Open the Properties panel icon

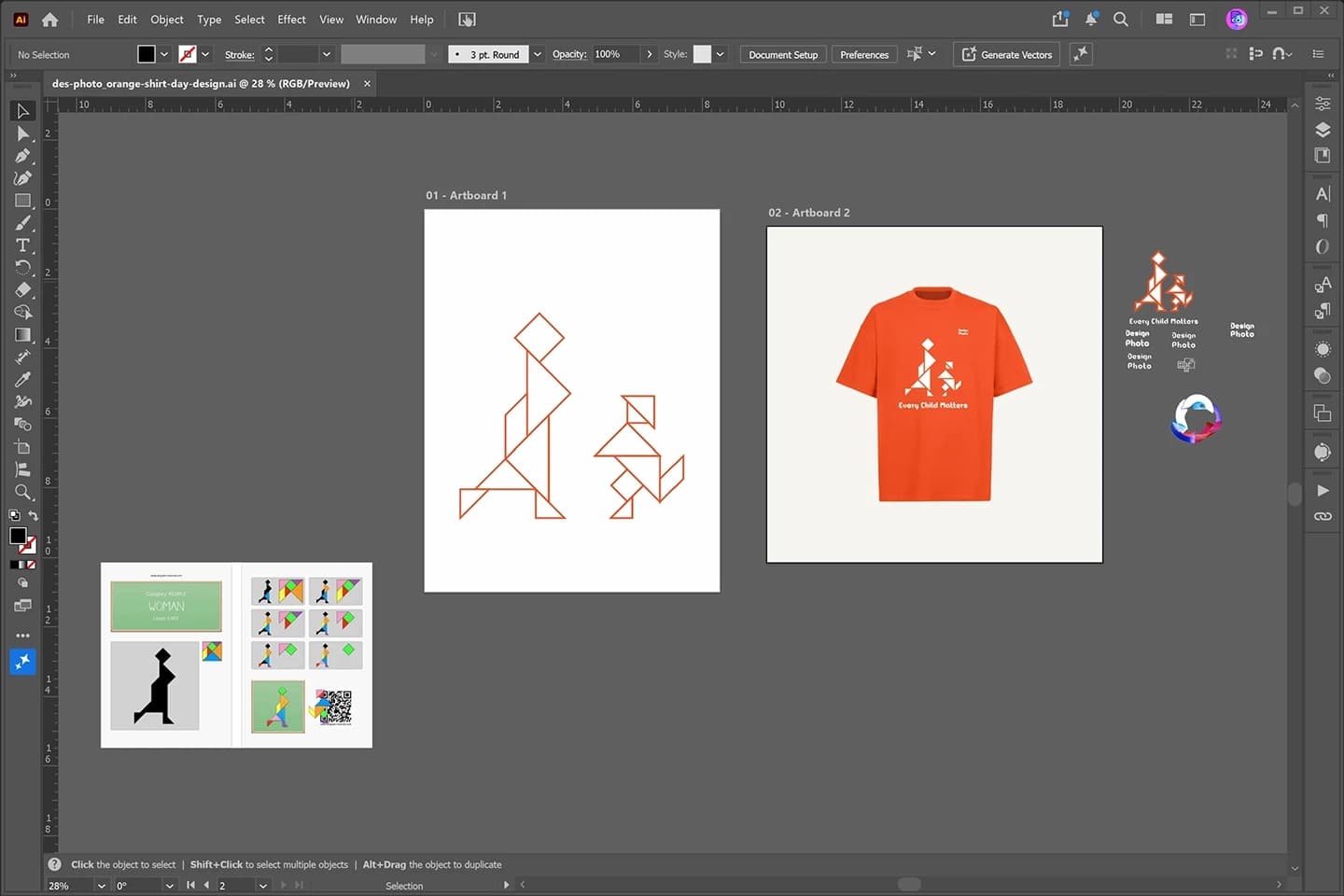coord(1323,104)
